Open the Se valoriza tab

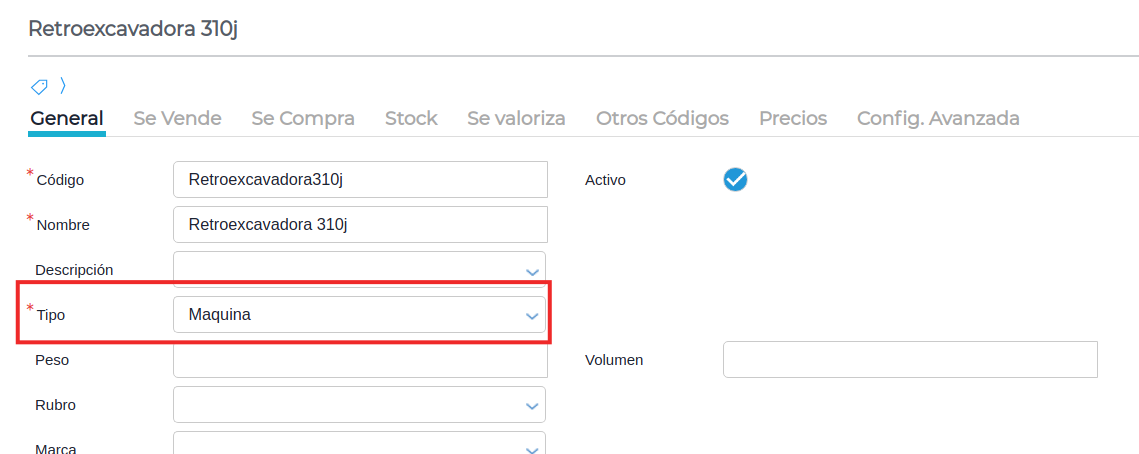[x=516, y=118]
